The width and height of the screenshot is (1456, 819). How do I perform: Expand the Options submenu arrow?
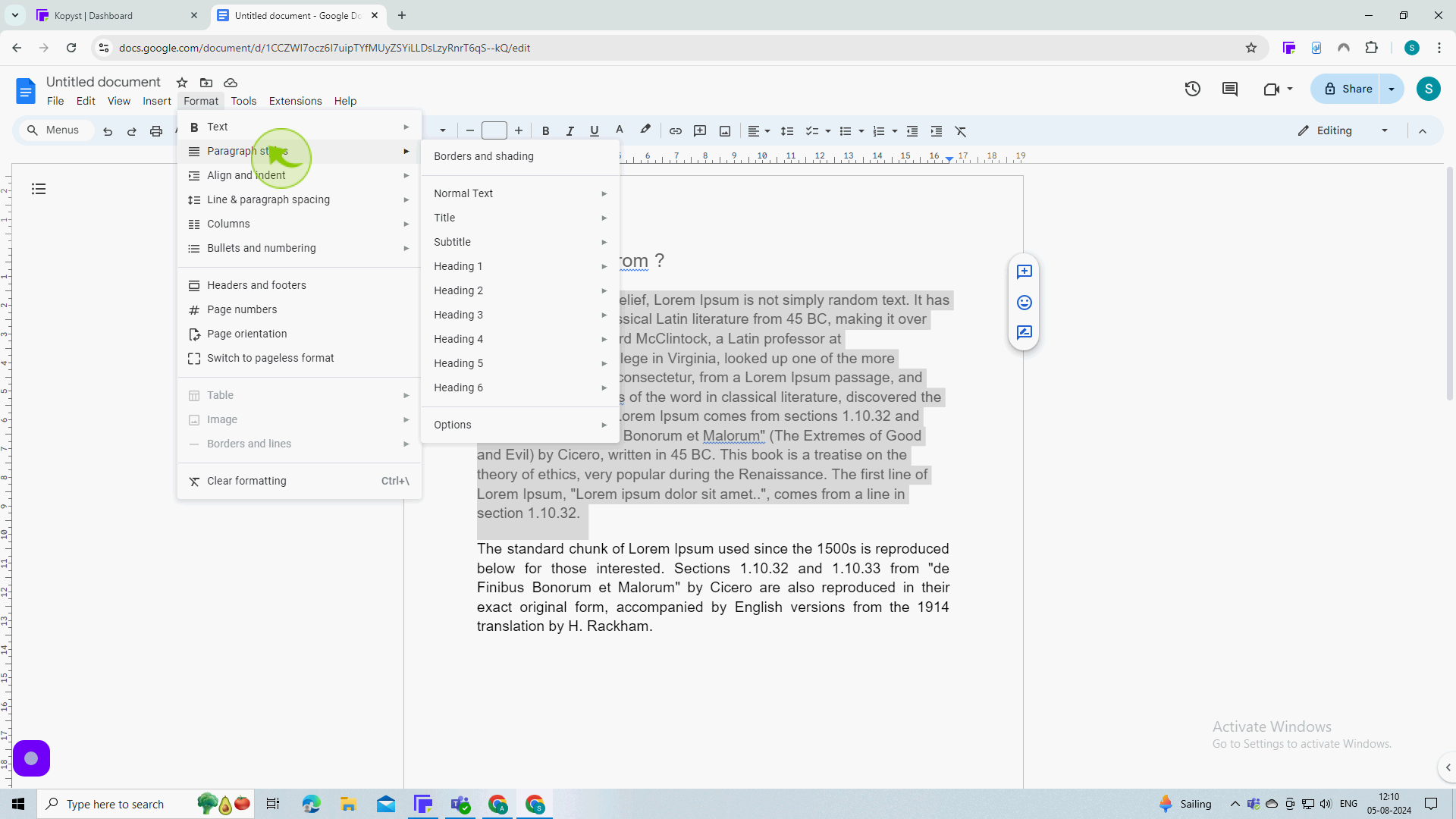click(x=605, y=424)
